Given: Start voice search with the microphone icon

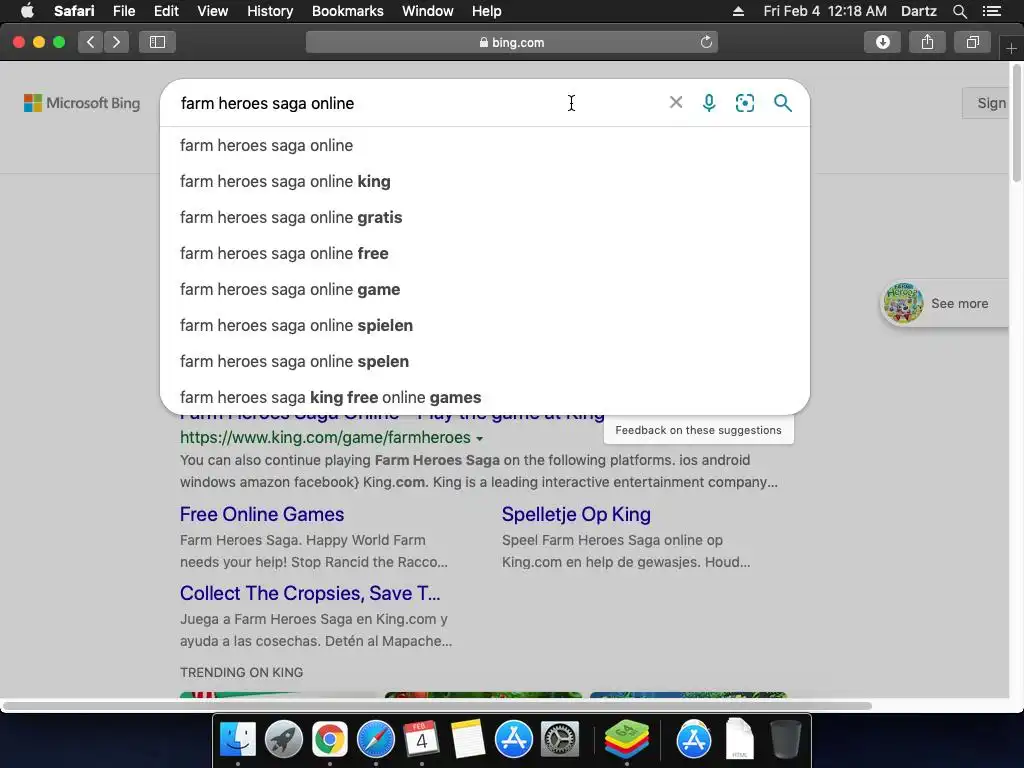Looking at the screenshot, I should pyautogui.click(x=709, y=103).
